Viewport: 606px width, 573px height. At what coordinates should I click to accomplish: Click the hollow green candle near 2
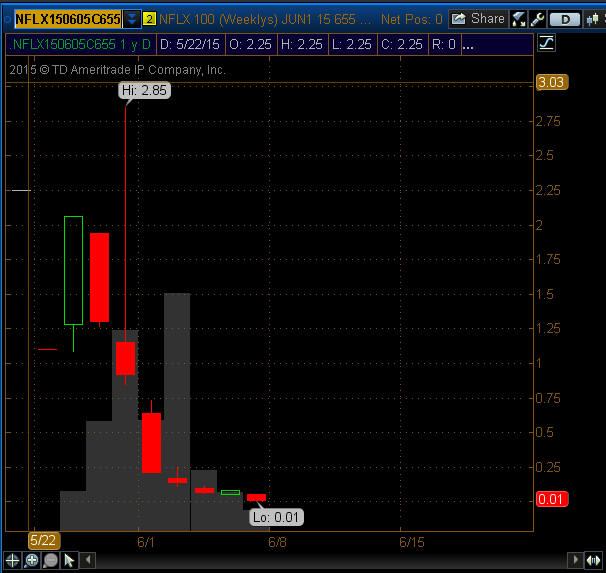(73, 270)
